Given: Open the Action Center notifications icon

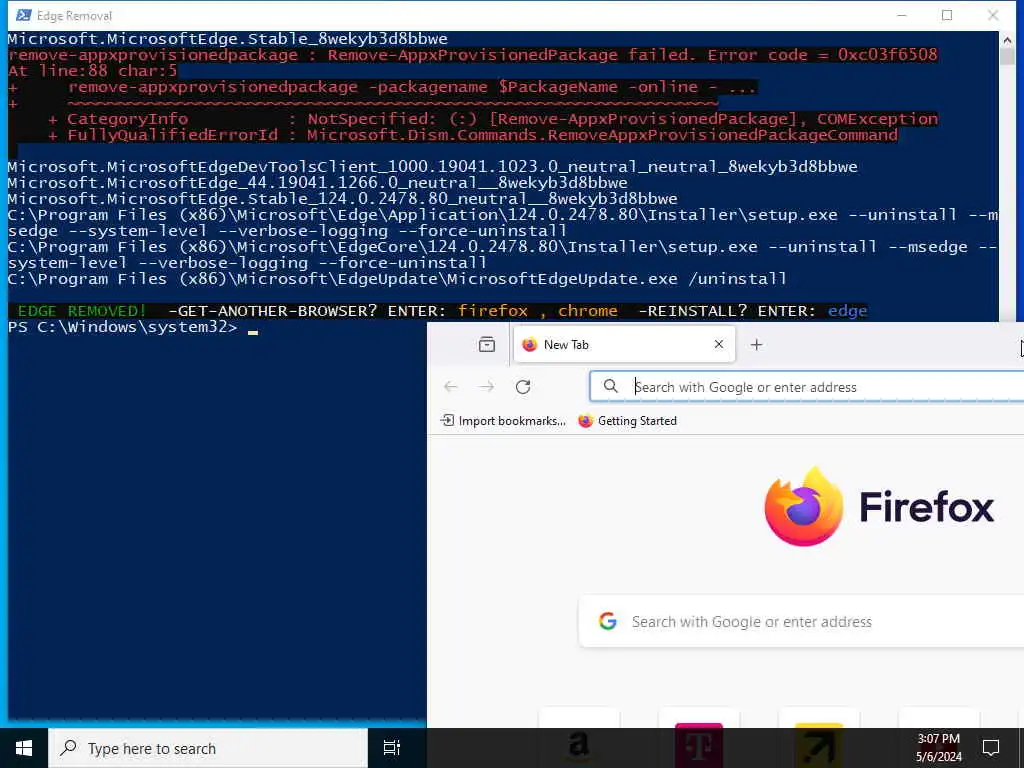Looking at the screenshot, I should coord(991,748).
